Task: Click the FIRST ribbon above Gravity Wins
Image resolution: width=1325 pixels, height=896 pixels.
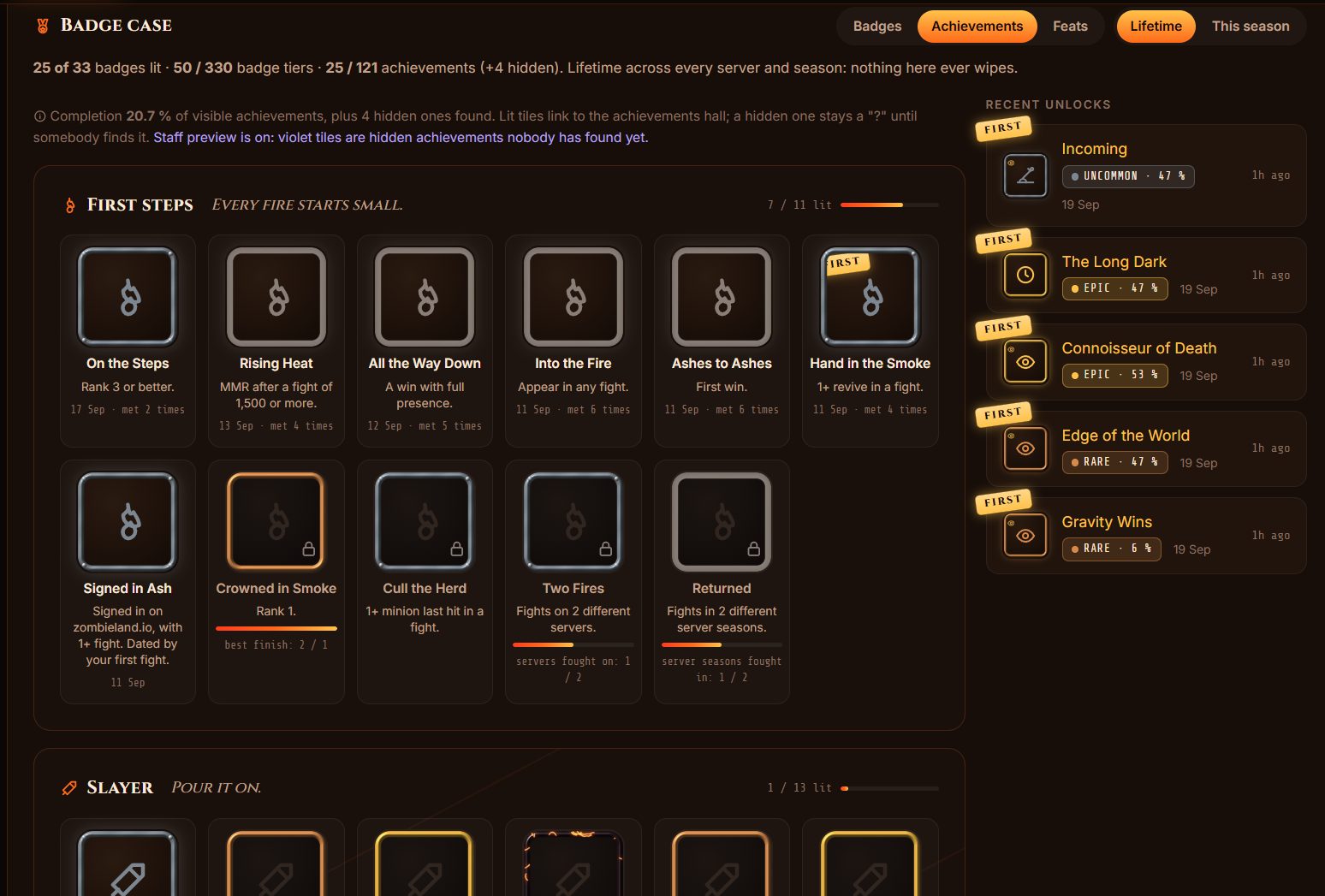Action: point(1003,501)
